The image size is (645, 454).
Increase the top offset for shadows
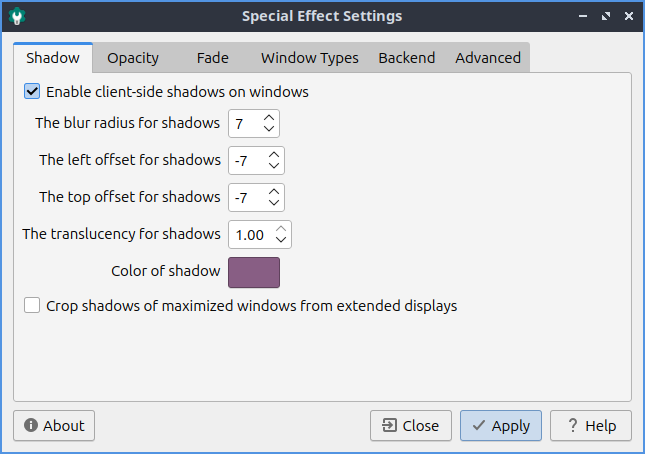(x=275, y=191)
